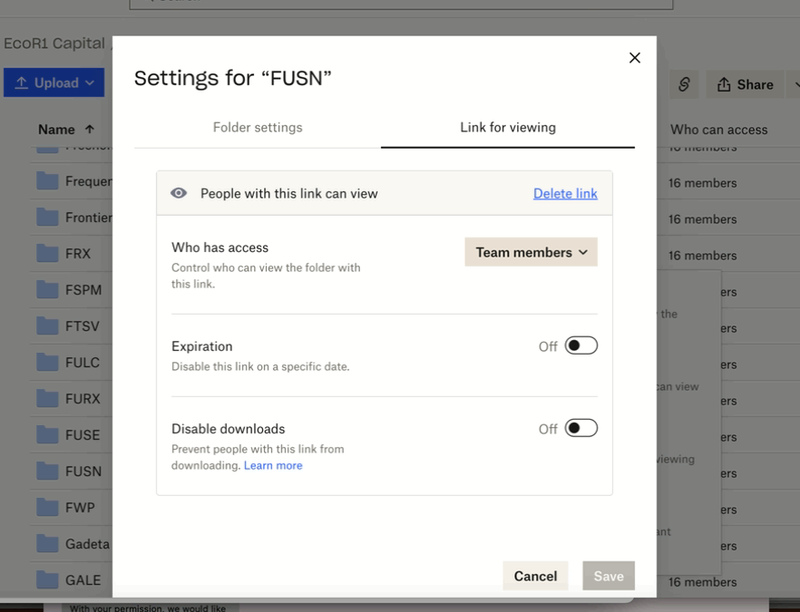Screen dimensions: 800x612
Task: Switch to the Folder settings tab
Action: click(x=257, y=127)
